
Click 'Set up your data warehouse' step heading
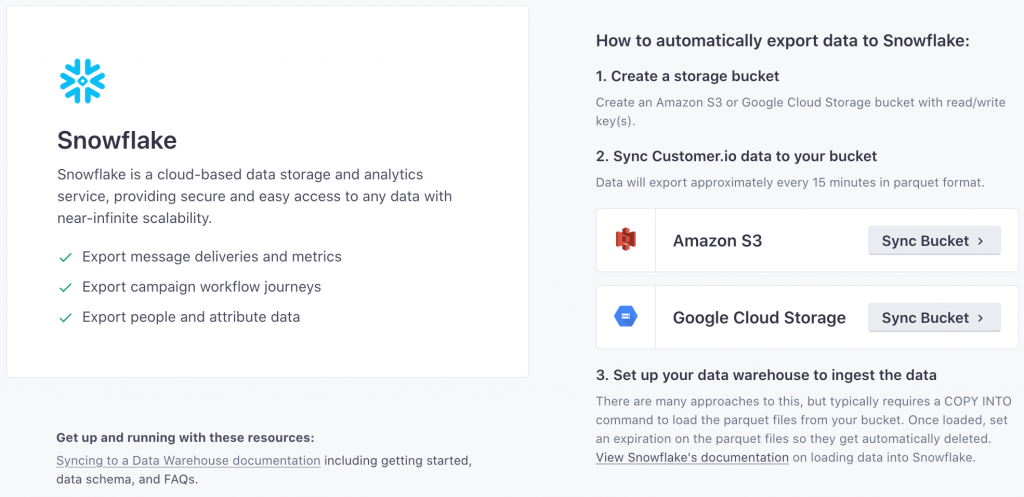pyautogui.click(x=766, y=375)
